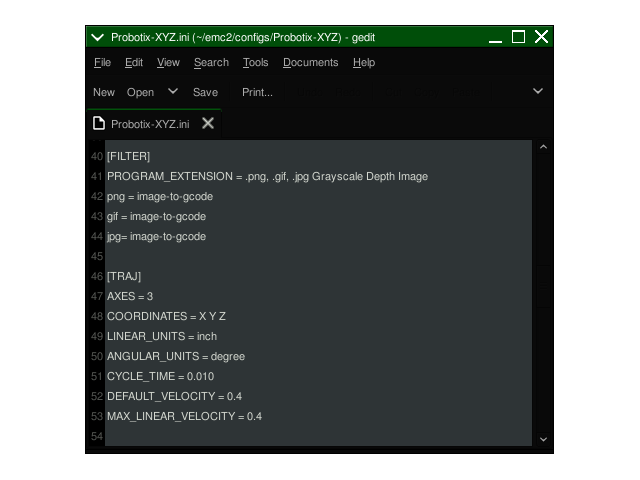Click the document icon on the tab
640x480 pixels.
coord(99,123)
